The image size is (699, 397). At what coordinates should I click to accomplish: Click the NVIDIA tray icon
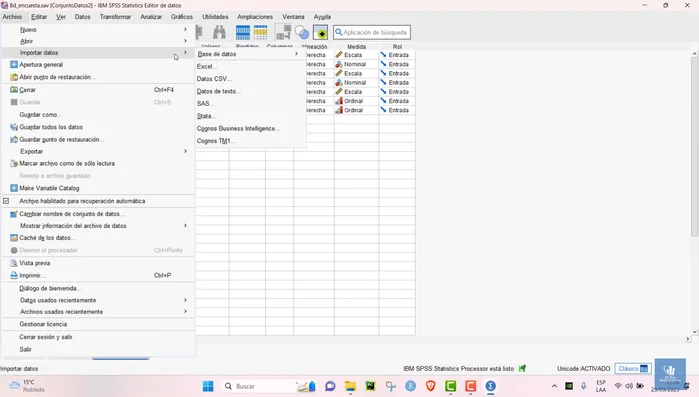[569, 386]
